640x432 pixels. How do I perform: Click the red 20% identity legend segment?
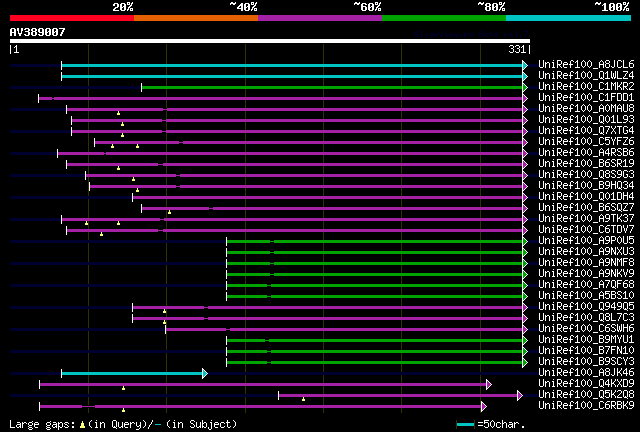[x=72, y=18]
